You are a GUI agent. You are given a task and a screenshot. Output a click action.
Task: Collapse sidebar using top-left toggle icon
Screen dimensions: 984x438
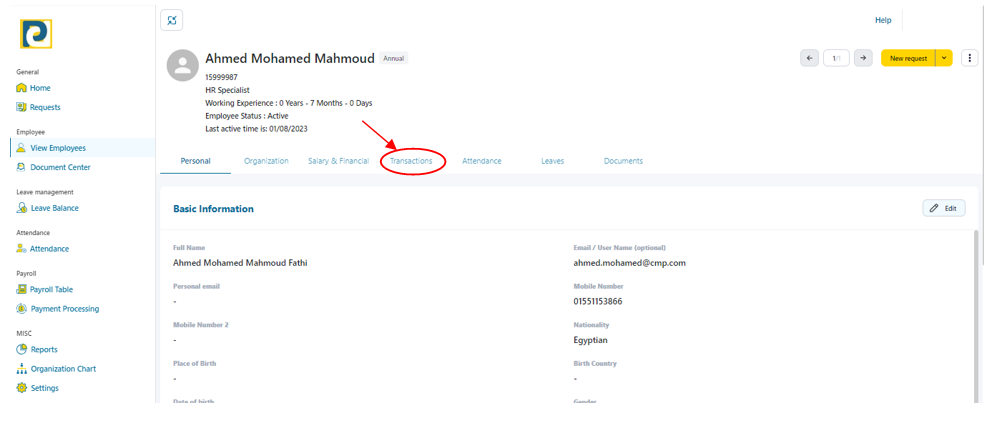[x=172, y=20]
